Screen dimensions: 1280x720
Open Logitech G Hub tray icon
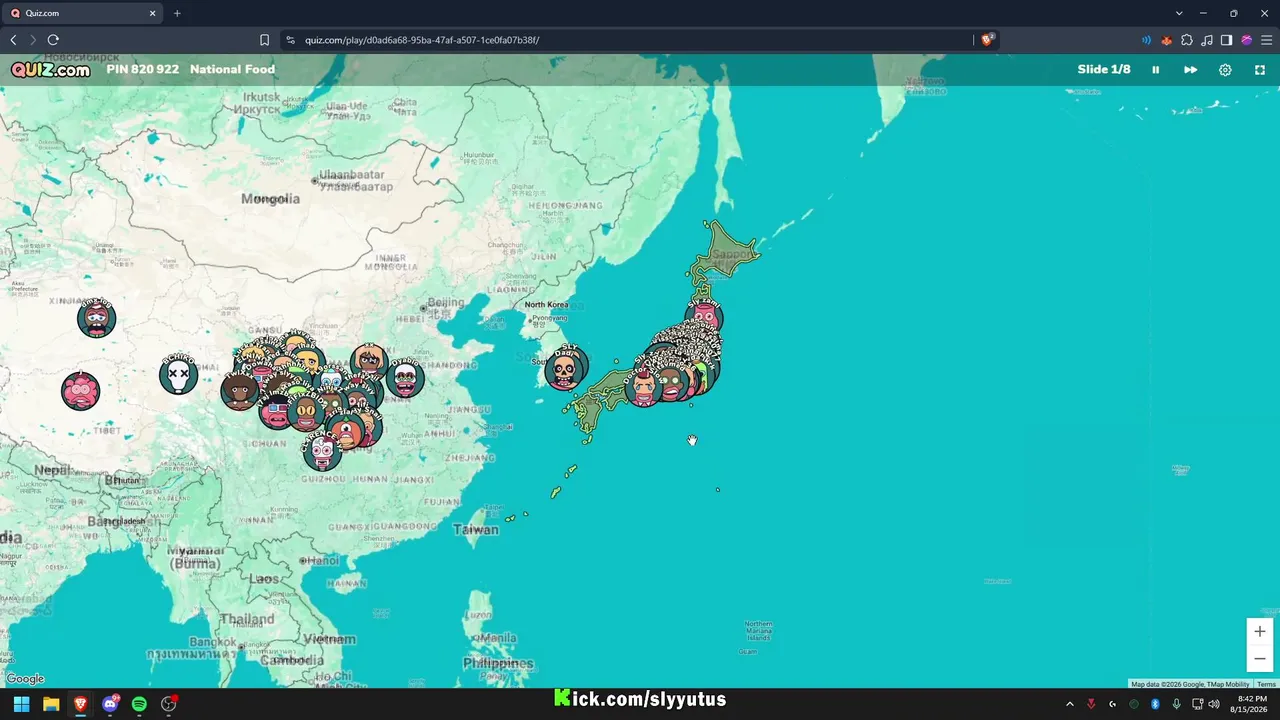click(x=1112, y=704)
